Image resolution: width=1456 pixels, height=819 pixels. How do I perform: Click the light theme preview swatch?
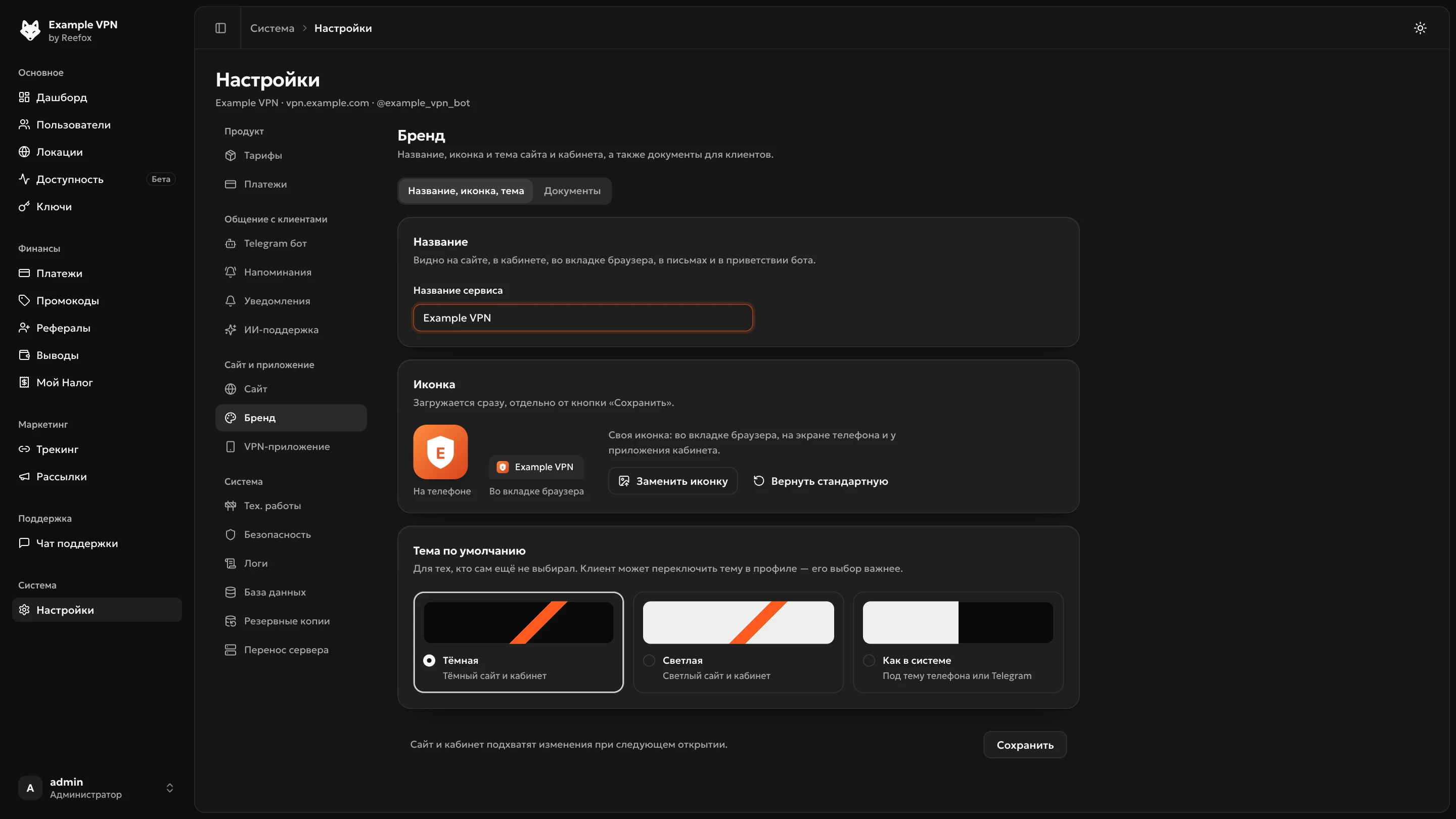[x=738, y=622]
